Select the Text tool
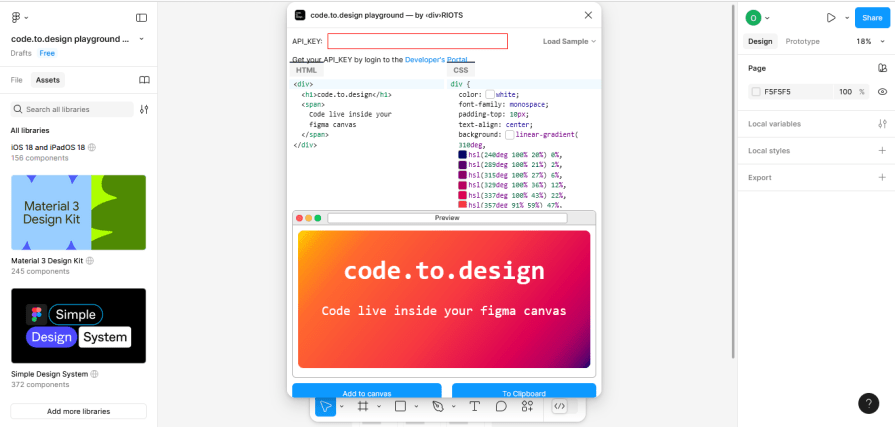This screenshot has width=895, height=427. pyautogui.click(x=474, y=406)
